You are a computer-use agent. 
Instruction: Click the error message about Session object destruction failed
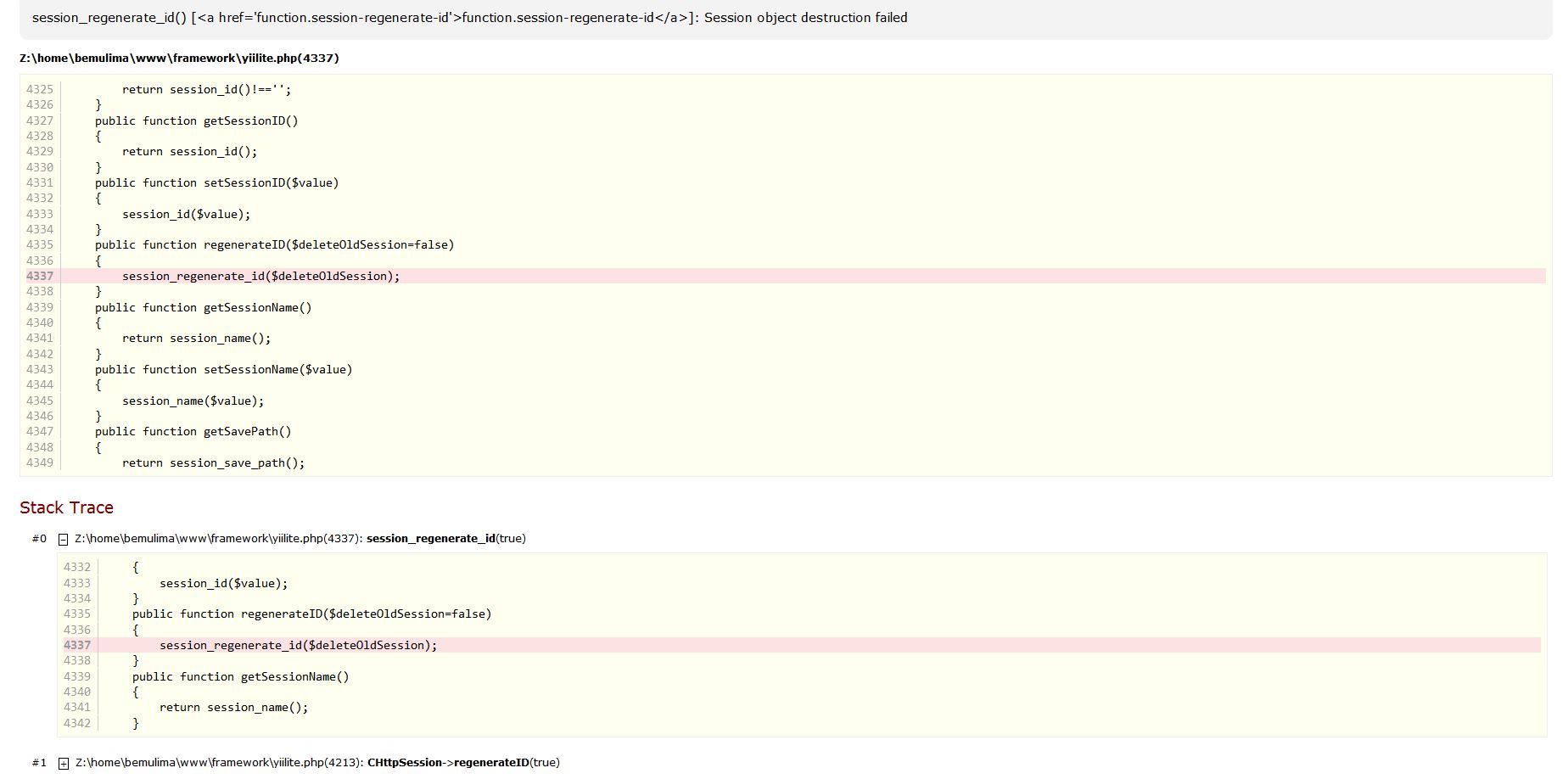click(469, 18)
